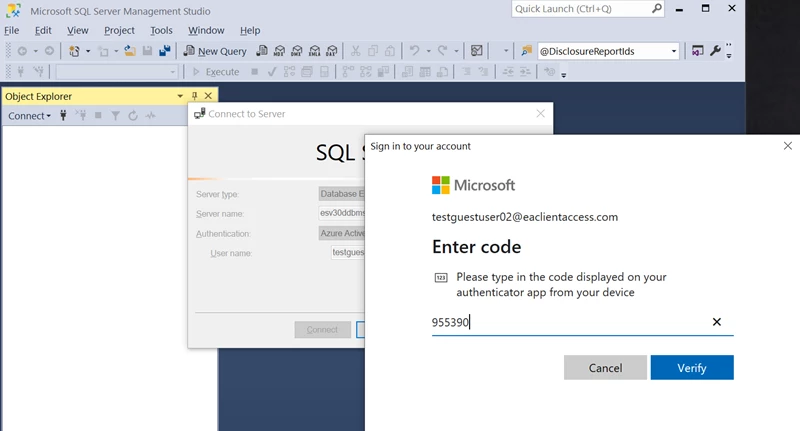
Task: Open the Help menu
Action: [250, 31]
